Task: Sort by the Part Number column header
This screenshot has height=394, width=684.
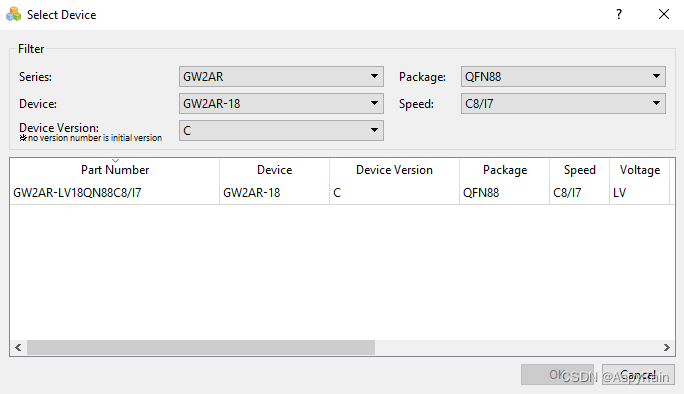Action: (115, 170)
